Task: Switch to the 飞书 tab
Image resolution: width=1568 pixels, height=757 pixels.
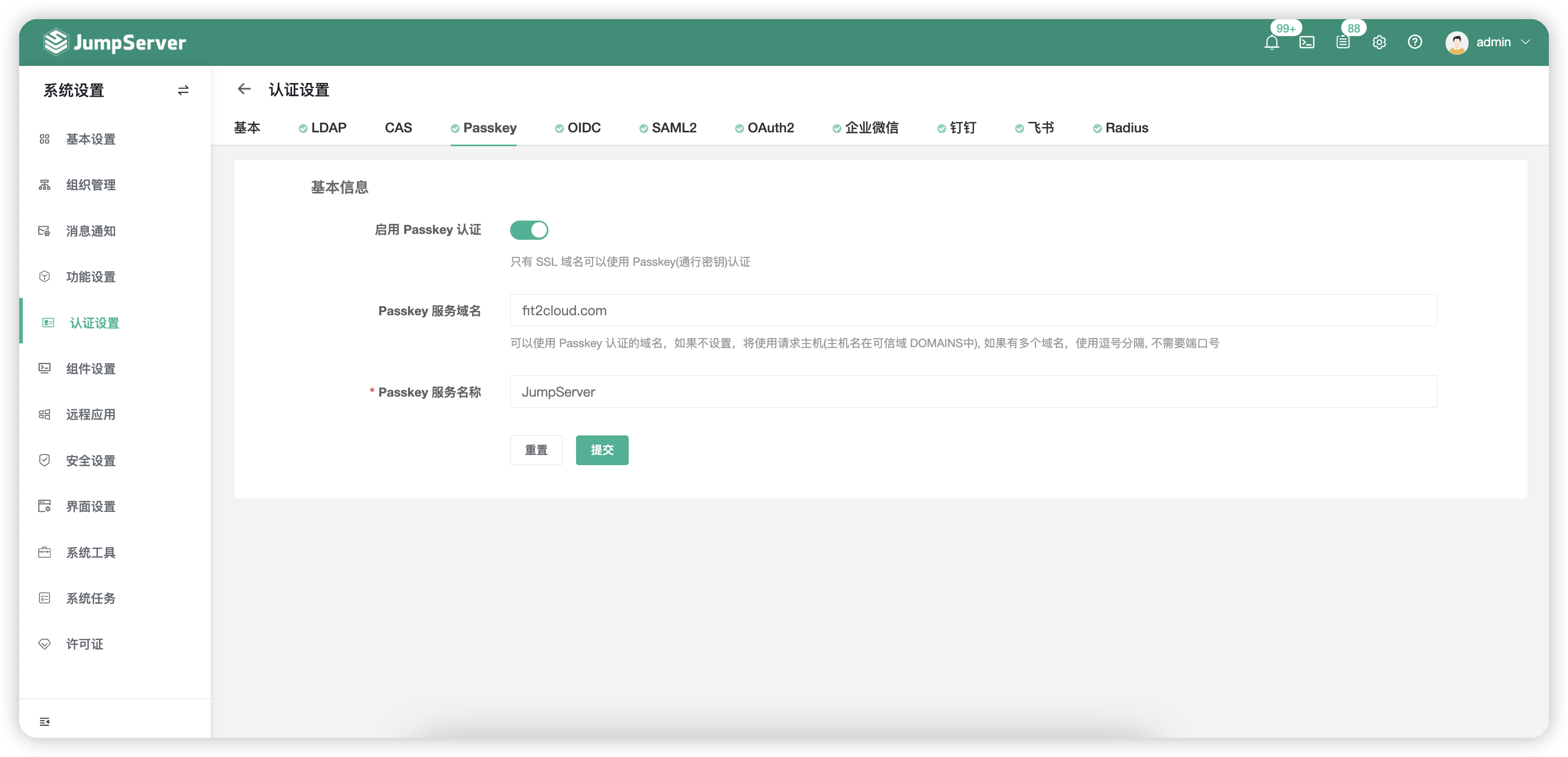Action: [x=1034, y=128]
